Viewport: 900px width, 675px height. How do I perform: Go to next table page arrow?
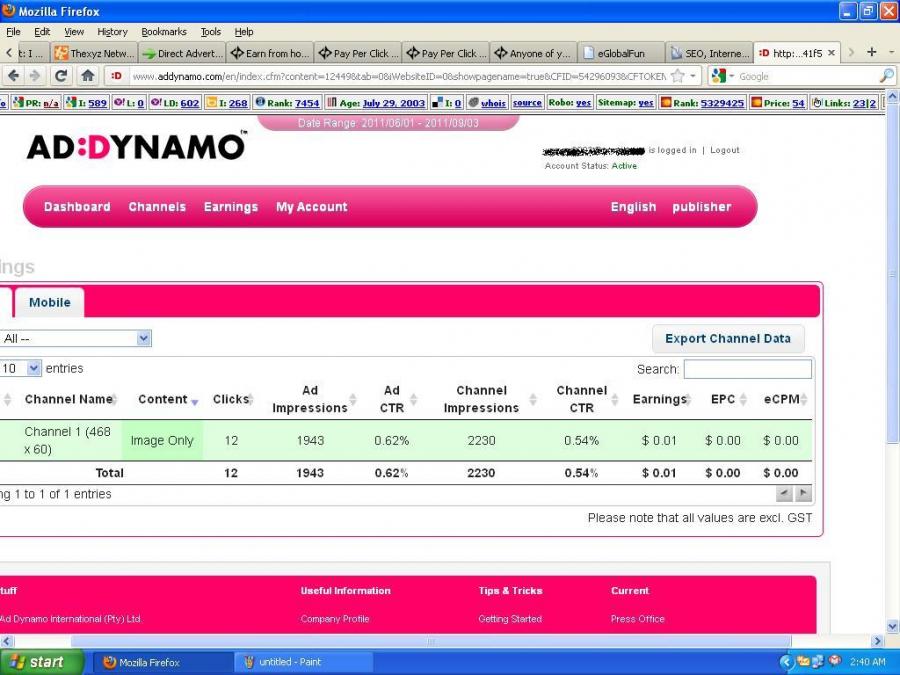coord(803,494)
